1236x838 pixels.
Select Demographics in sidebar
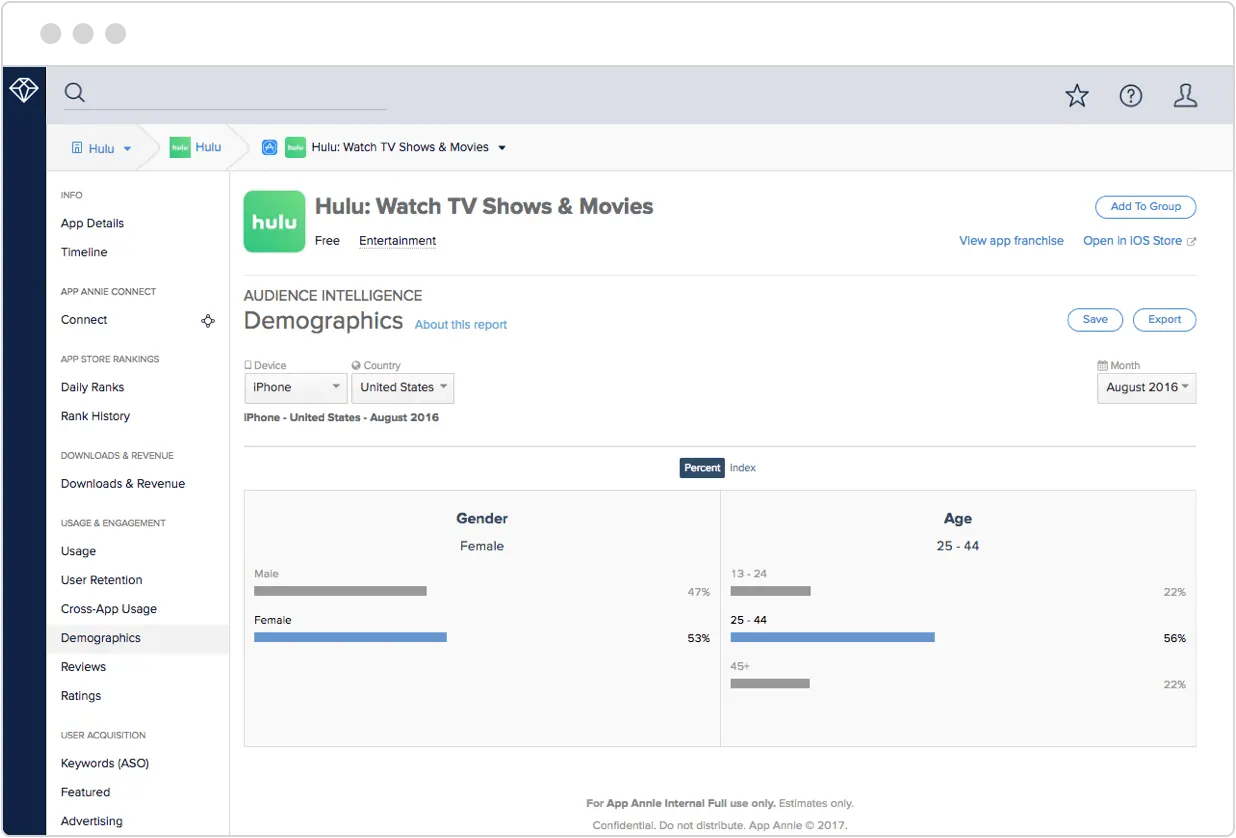138,638
